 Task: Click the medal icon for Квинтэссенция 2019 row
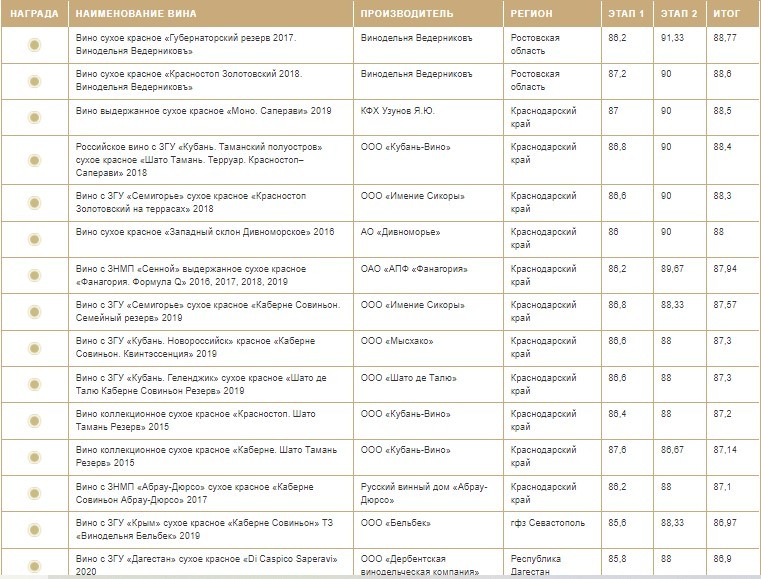pos(34,348)
